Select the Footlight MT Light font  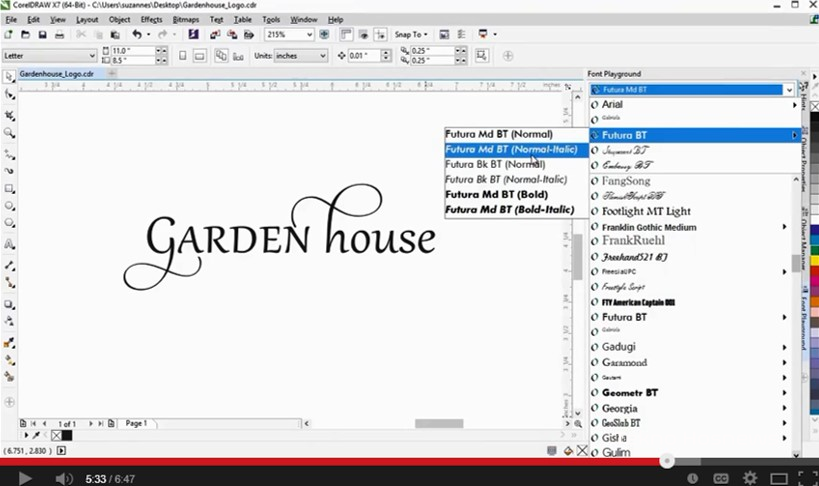tap(646, 211)
